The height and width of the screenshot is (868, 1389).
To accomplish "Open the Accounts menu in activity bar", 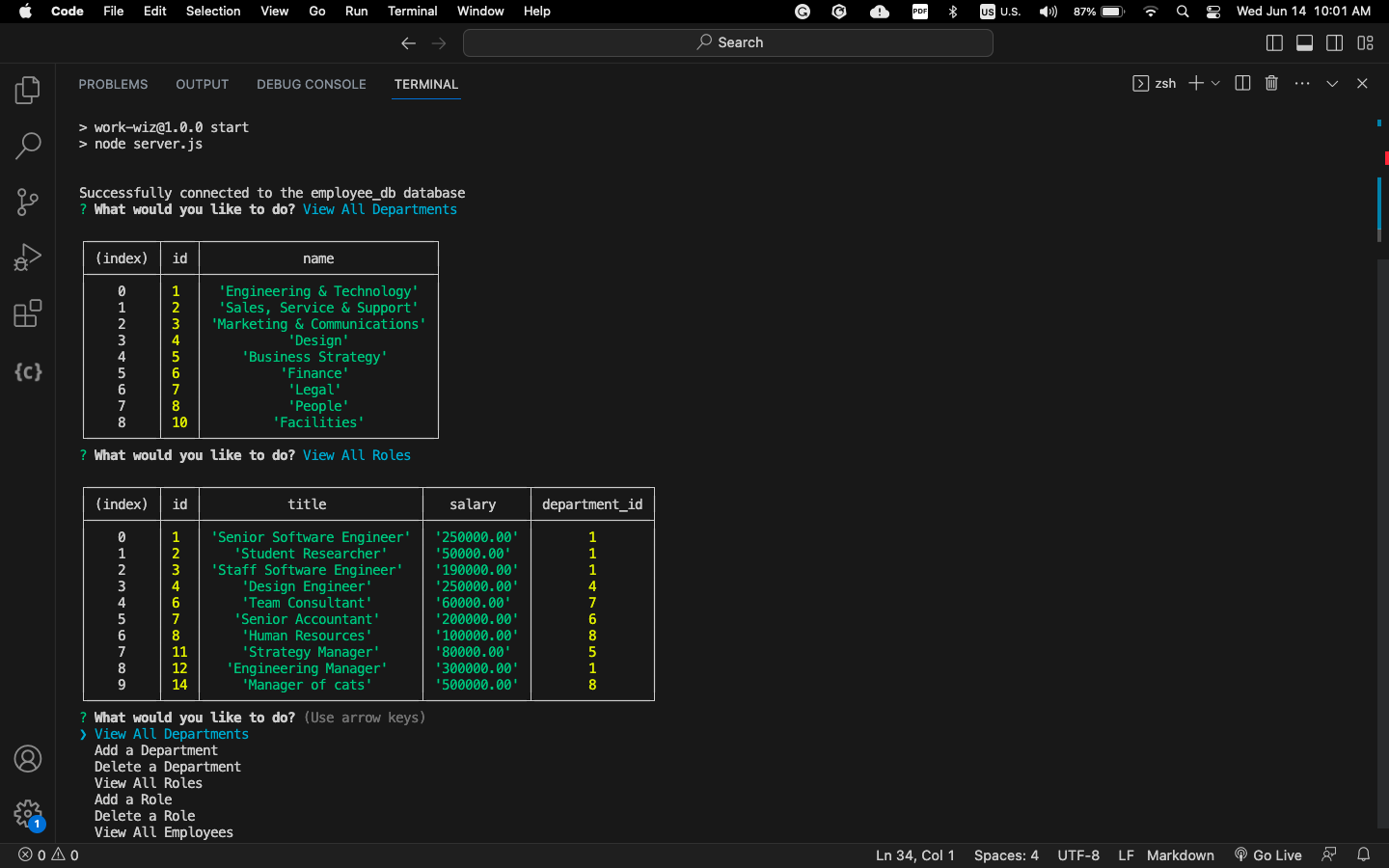I will coord(28,759).
